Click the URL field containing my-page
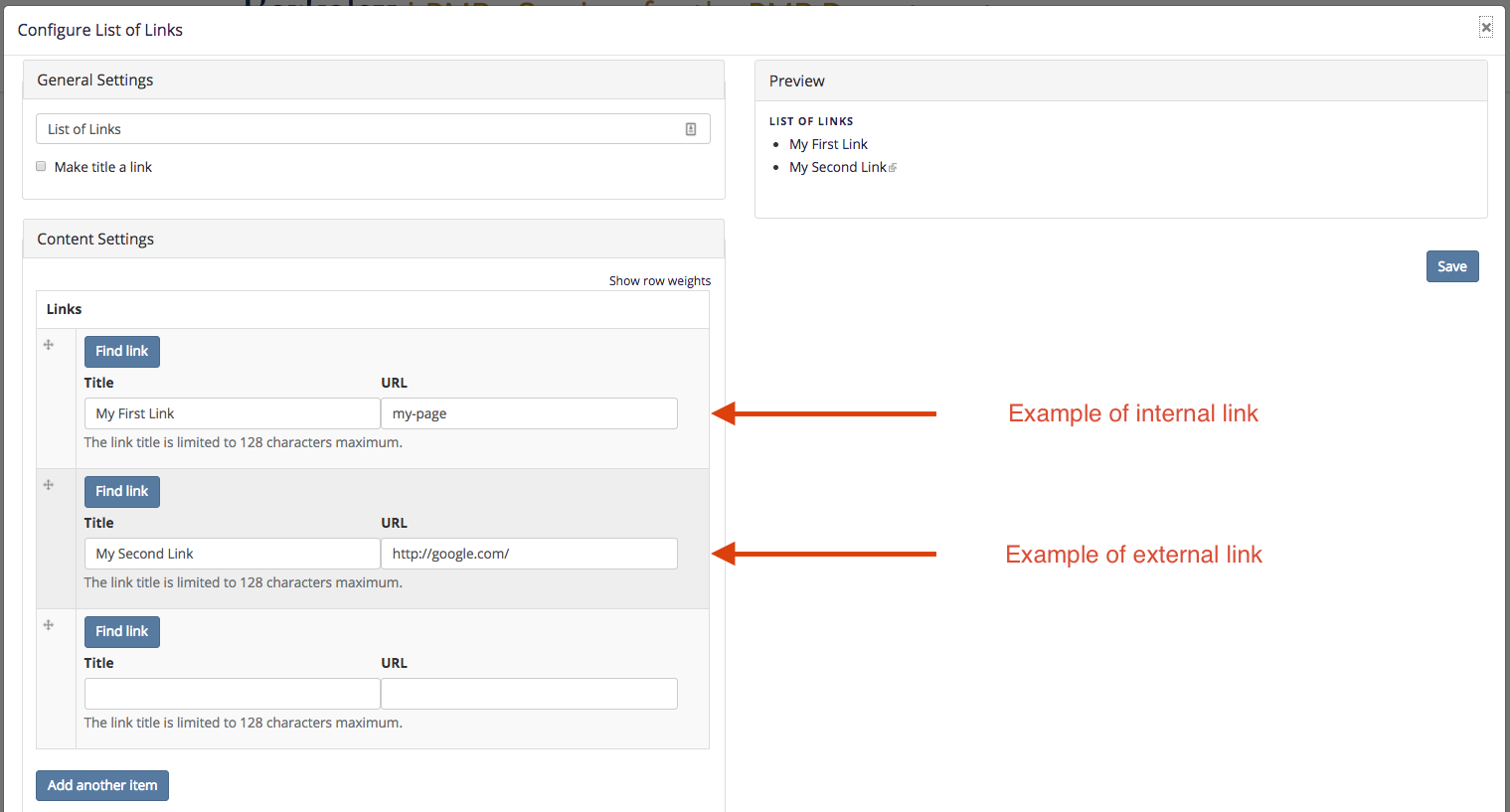This screenshot has height=812, width=1510. 529,413
